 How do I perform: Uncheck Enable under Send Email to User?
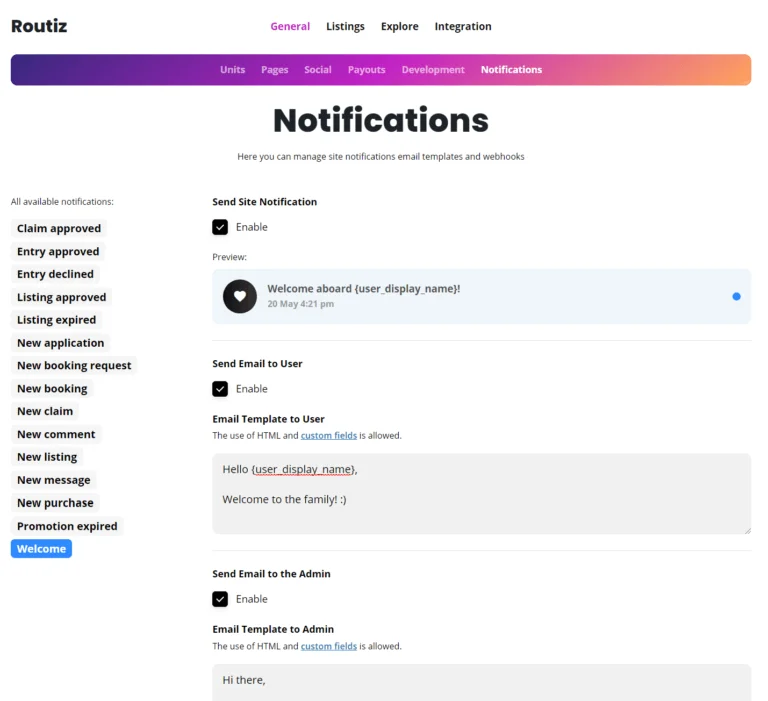[220, 389]
